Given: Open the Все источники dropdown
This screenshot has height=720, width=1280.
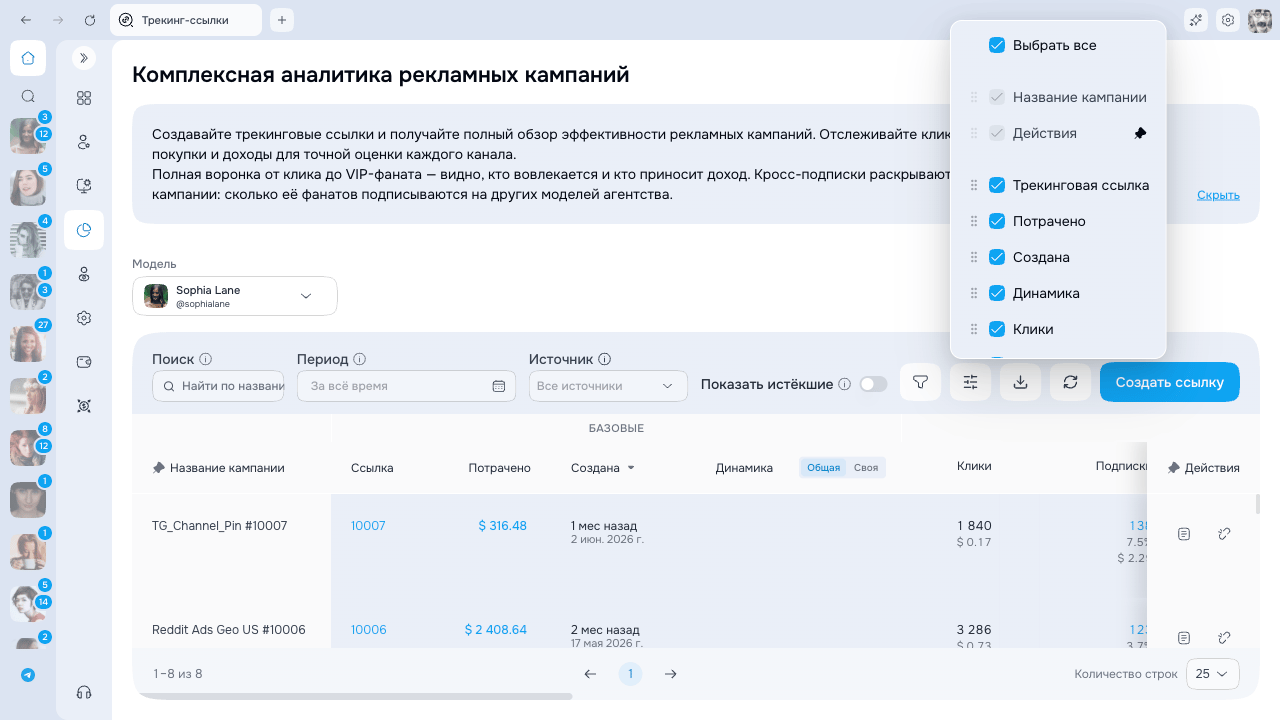Looking at the screenshot, I should [x=608, y=386].
